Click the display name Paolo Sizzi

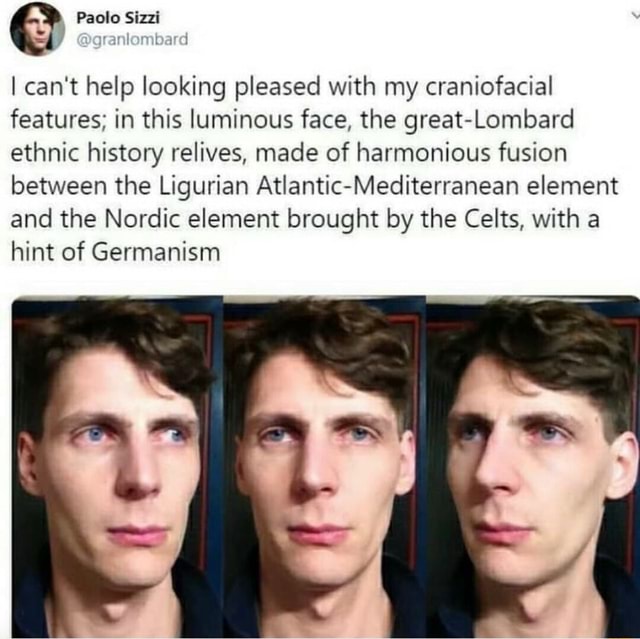pos(118,18)
